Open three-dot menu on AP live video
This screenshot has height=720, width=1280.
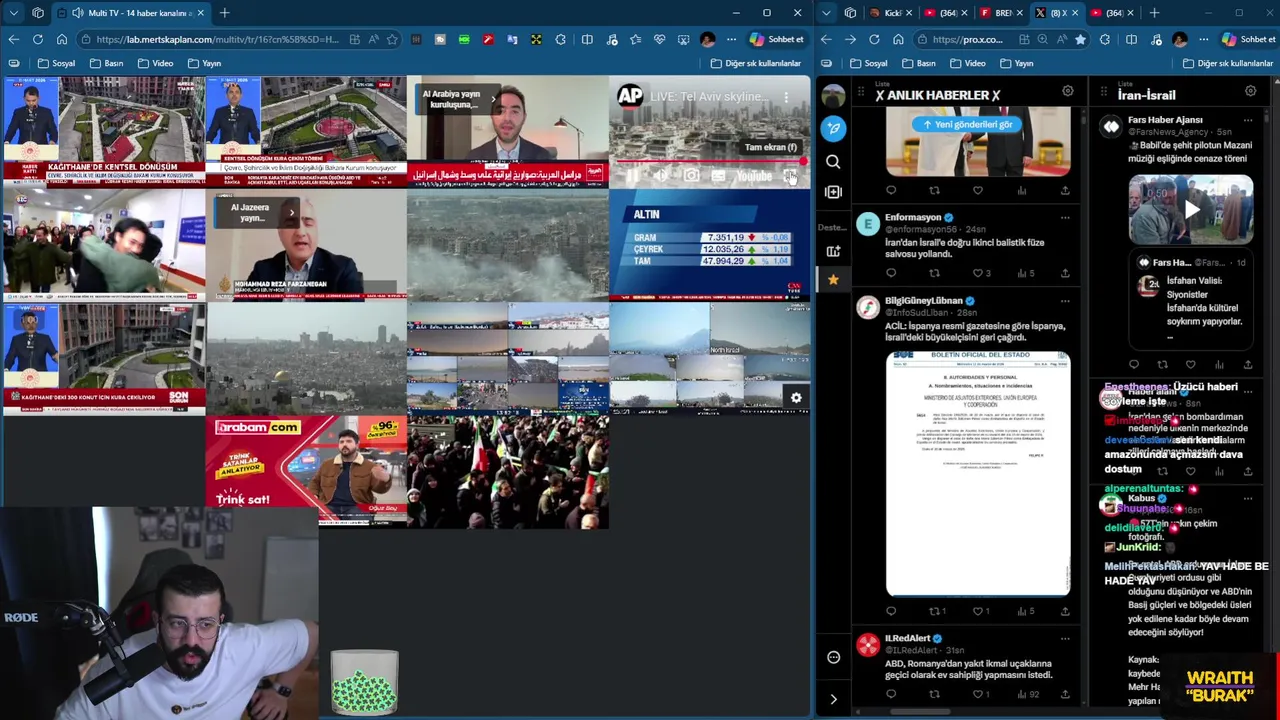pyautogui.click(x=786, y=97)
